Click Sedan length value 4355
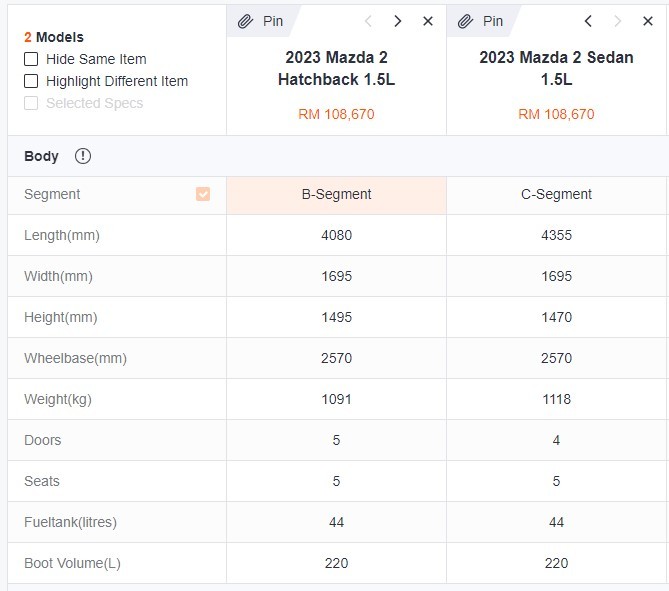The image size is (669, 591). tap(556, 235)
